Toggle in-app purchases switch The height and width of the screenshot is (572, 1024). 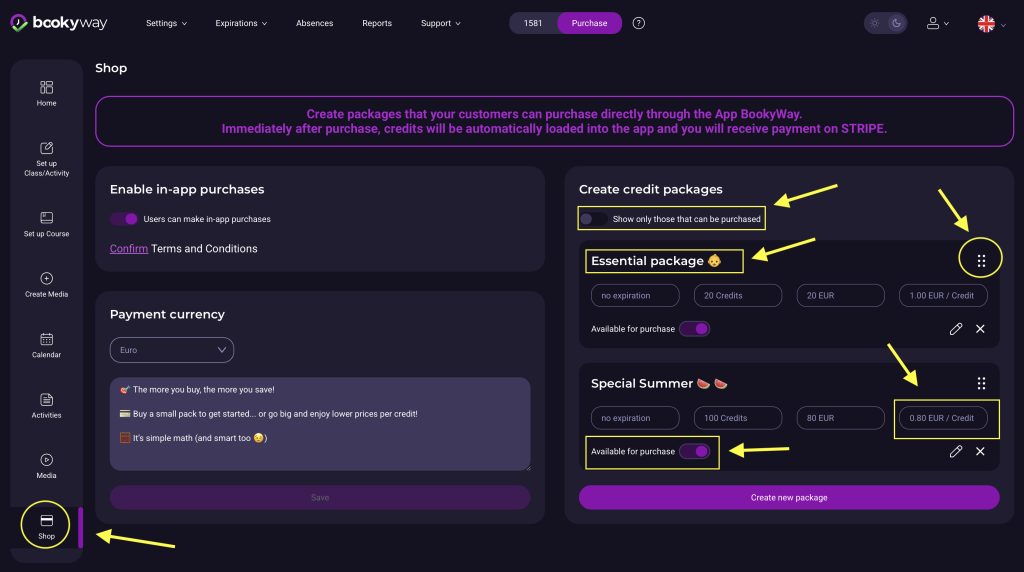coord(124,219)
